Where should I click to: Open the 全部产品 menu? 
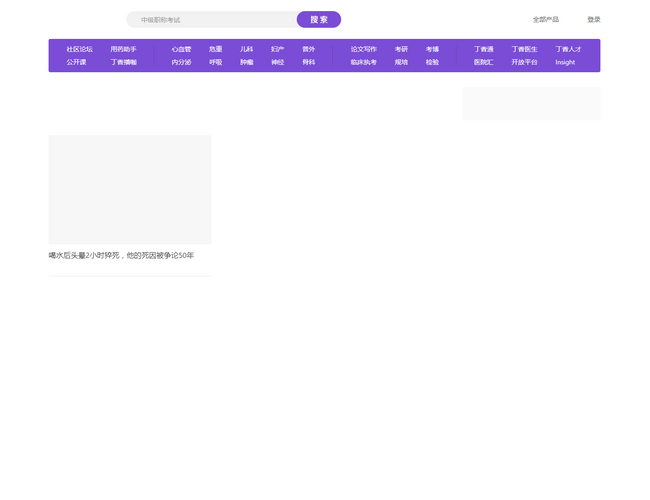pyautogui.click(x=545, y=20)
